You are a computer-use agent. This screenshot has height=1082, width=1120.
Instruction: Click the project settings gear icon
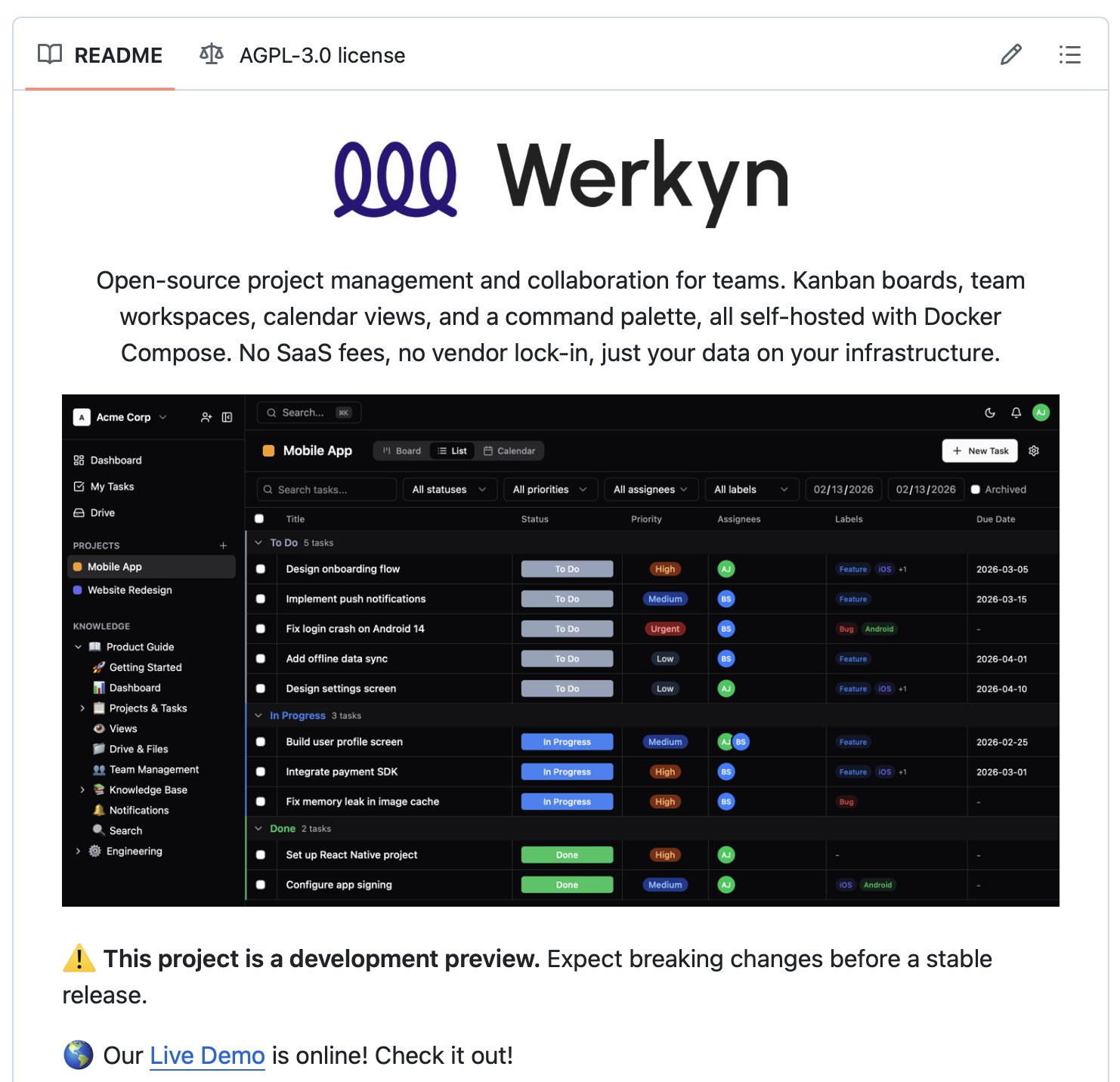[x=1034, y=451]
